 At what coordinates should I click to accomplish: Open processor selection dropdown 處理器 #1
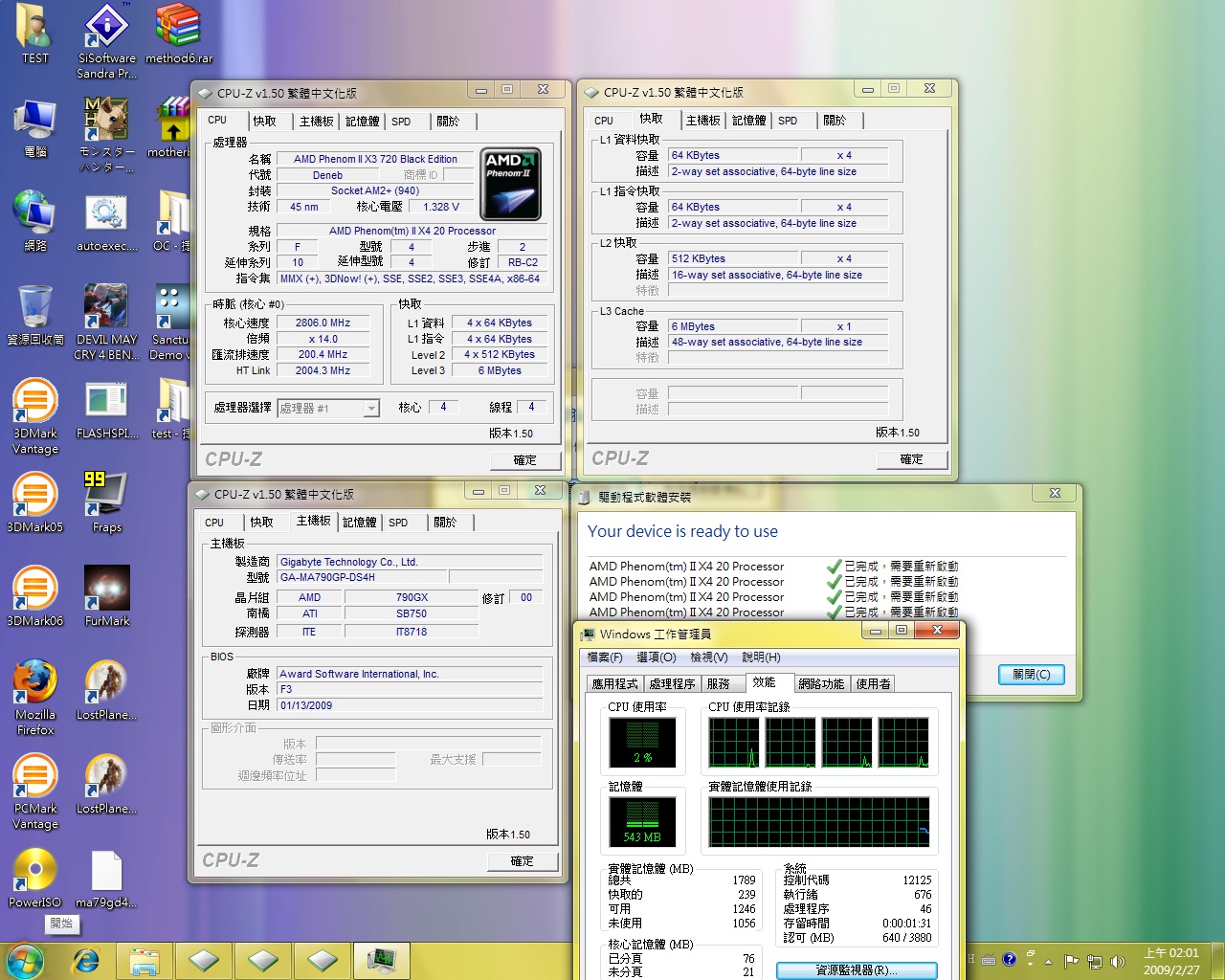(x=328, y=408)
